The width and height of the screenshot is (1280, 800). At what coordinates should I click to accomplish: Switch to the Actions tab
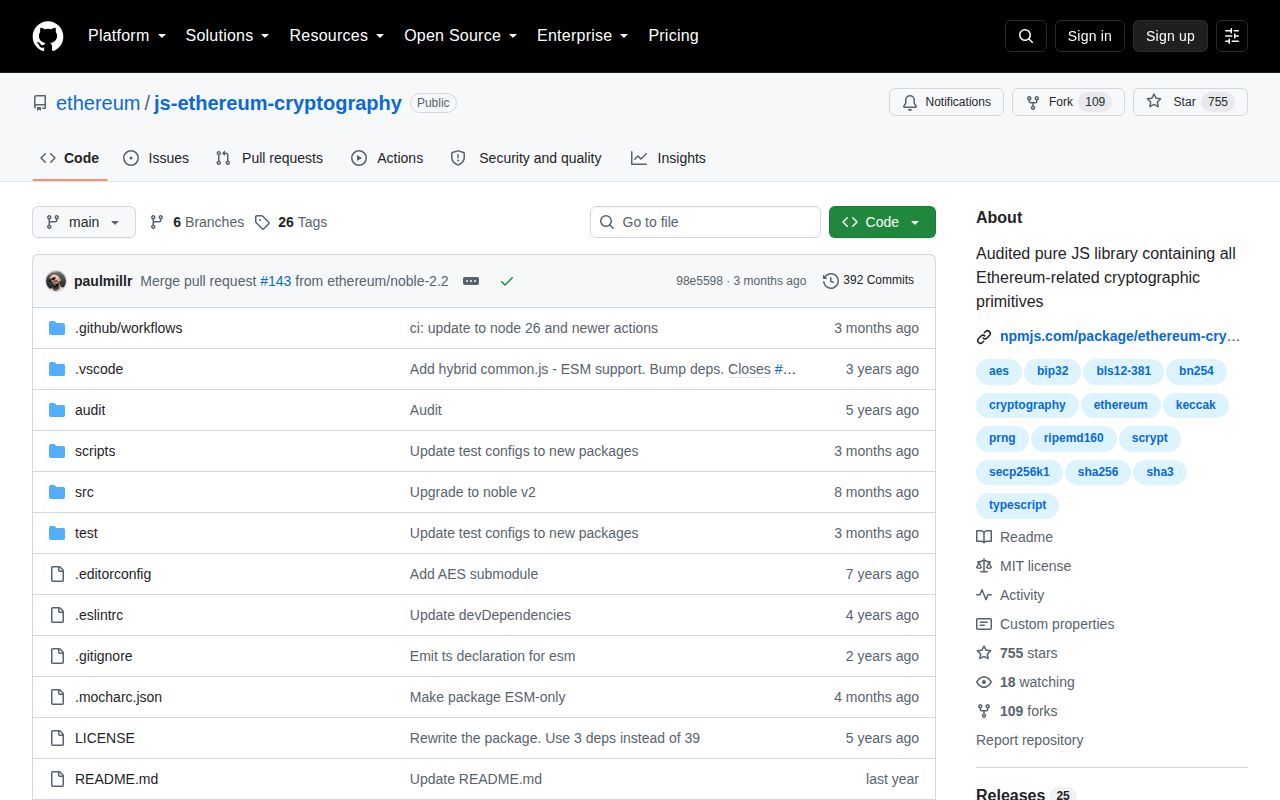(x=387, y=158)
